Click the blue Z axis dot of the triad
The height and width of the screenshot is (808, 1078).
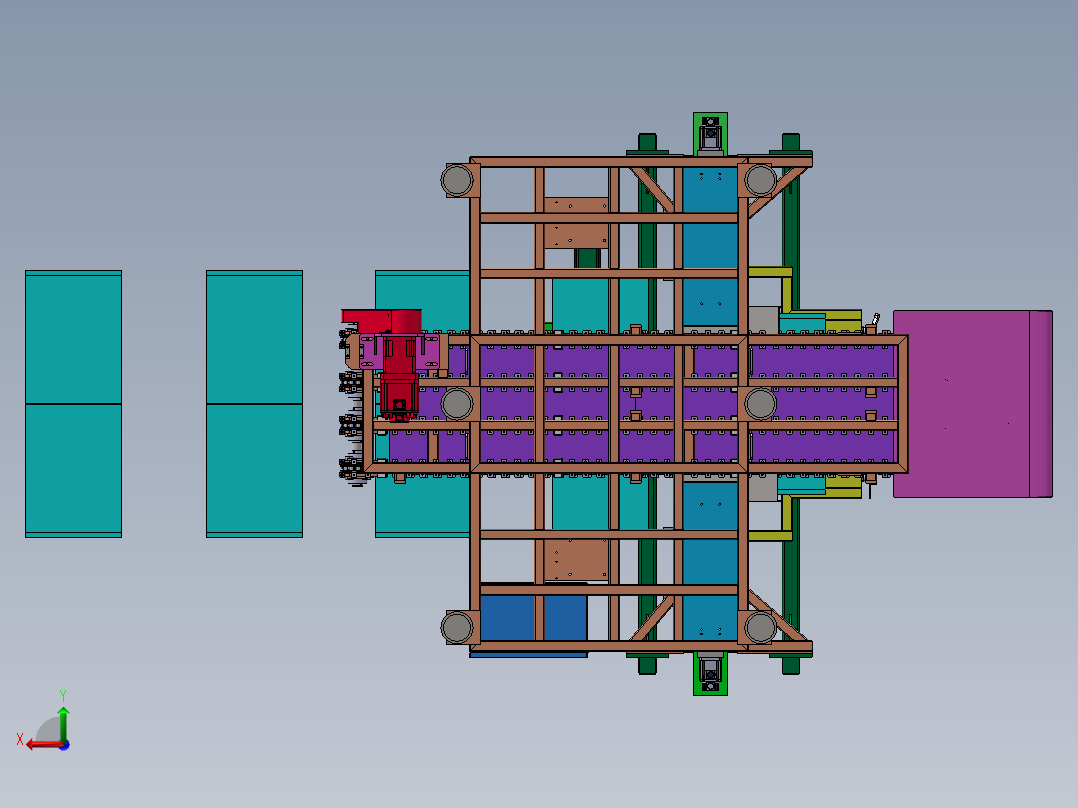pyautogui.click(x=65, y=745)
